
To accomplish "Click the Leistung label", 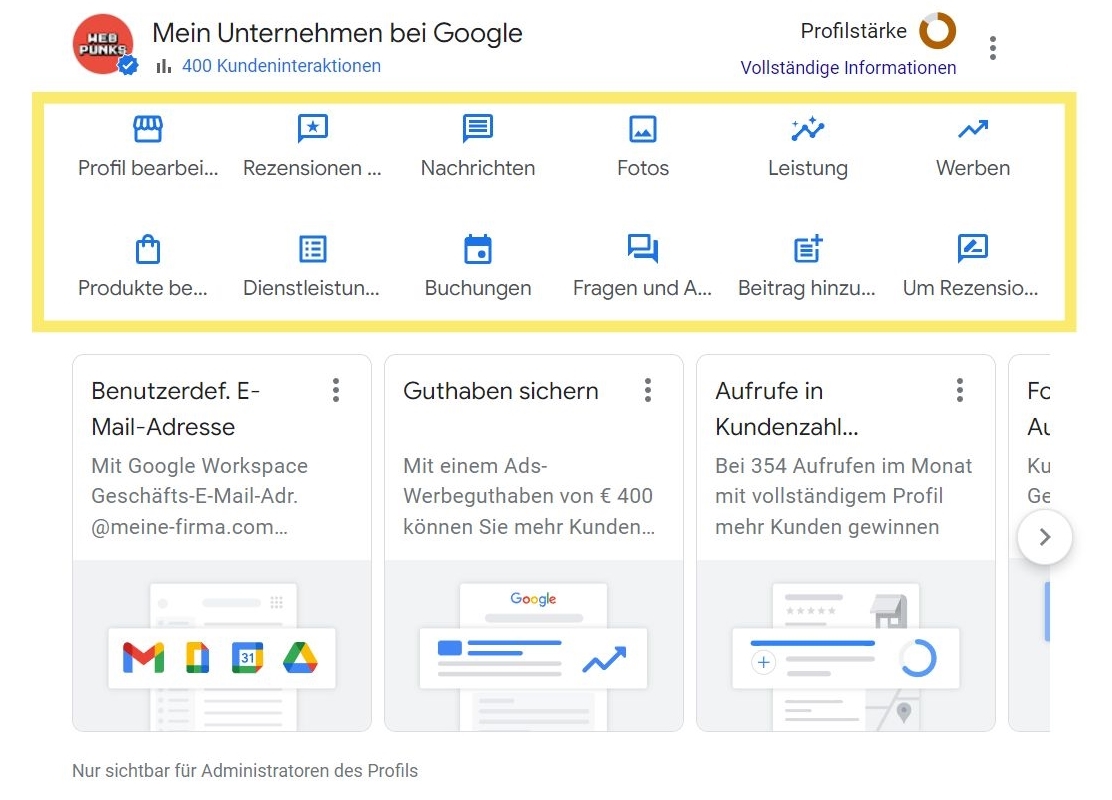I will tap(808, 169).
